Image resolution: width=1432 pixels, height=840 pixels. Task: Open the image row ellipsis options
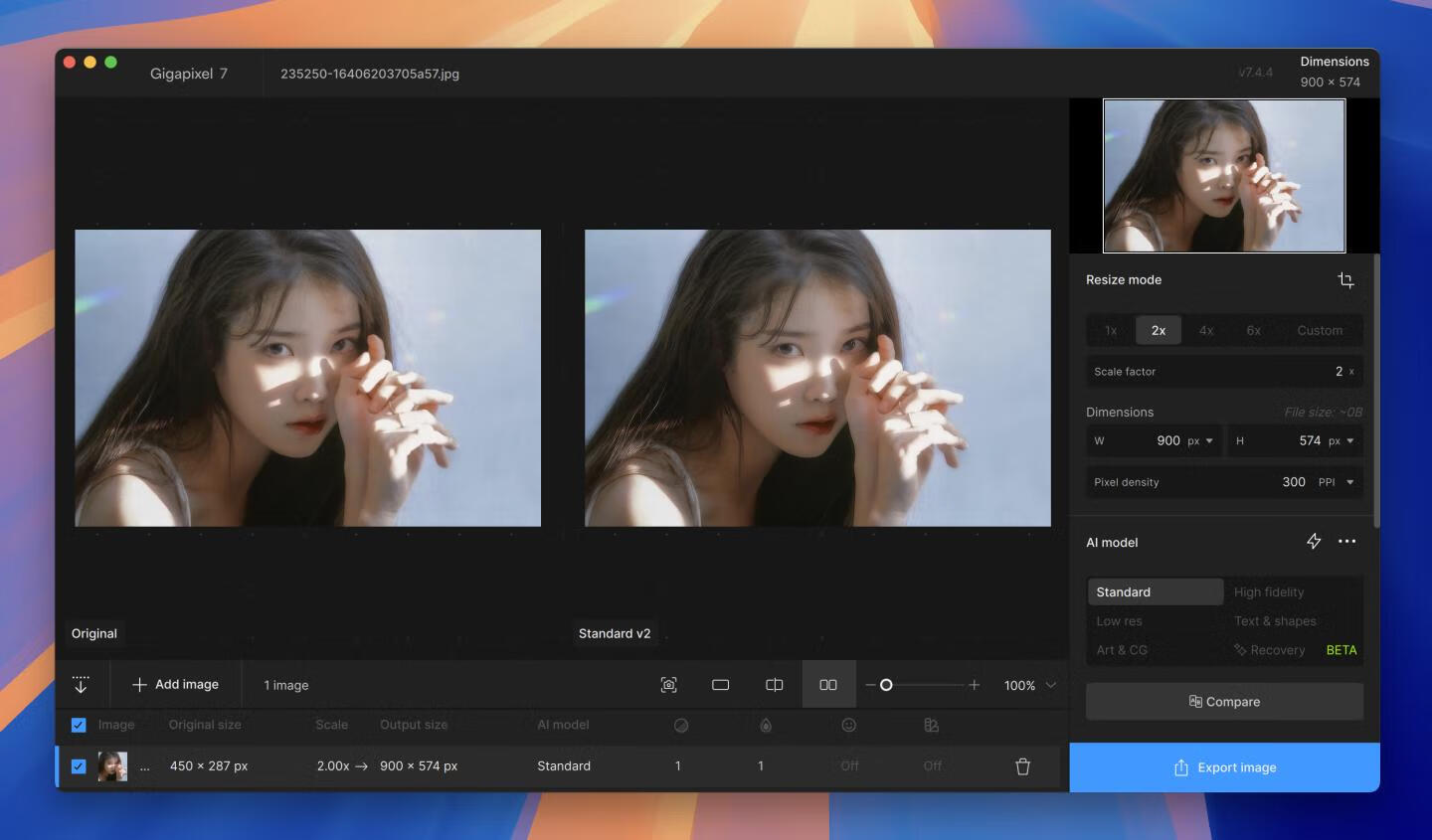click(x=145, y=767)
